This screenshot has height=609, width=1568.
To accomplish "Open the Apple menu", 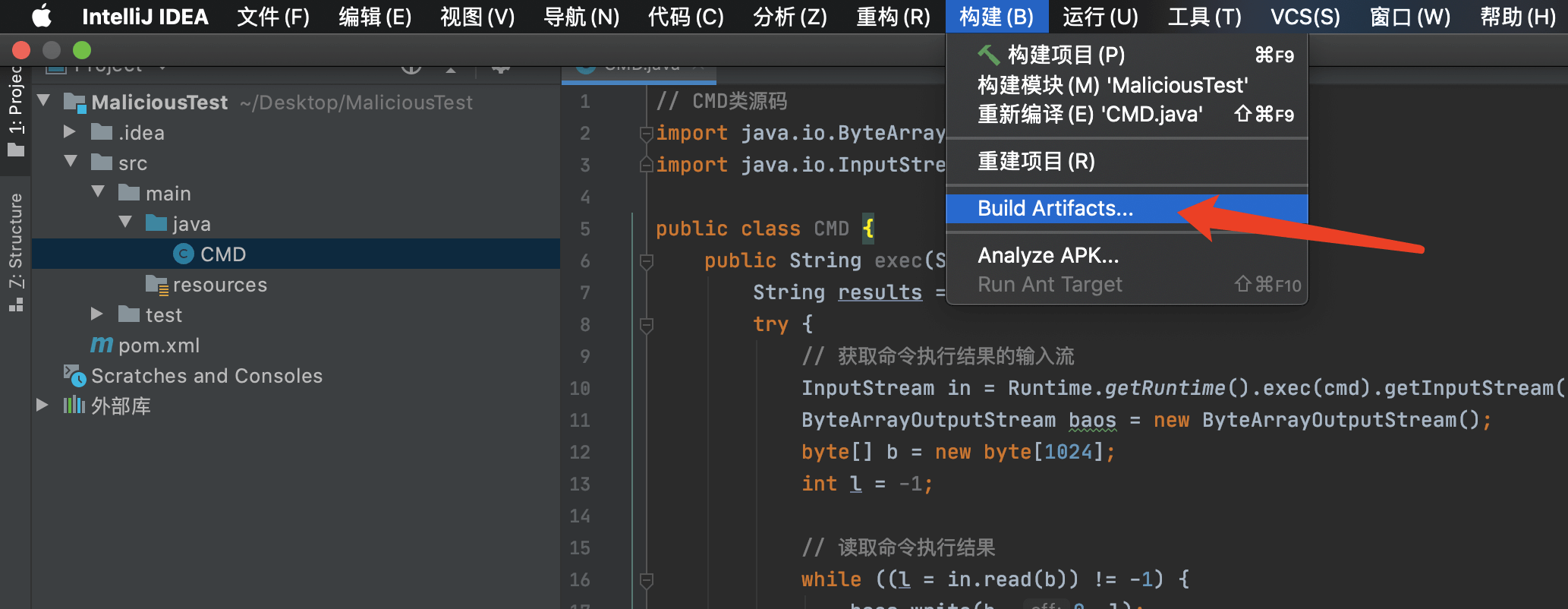I will click(x=42, y=16).
